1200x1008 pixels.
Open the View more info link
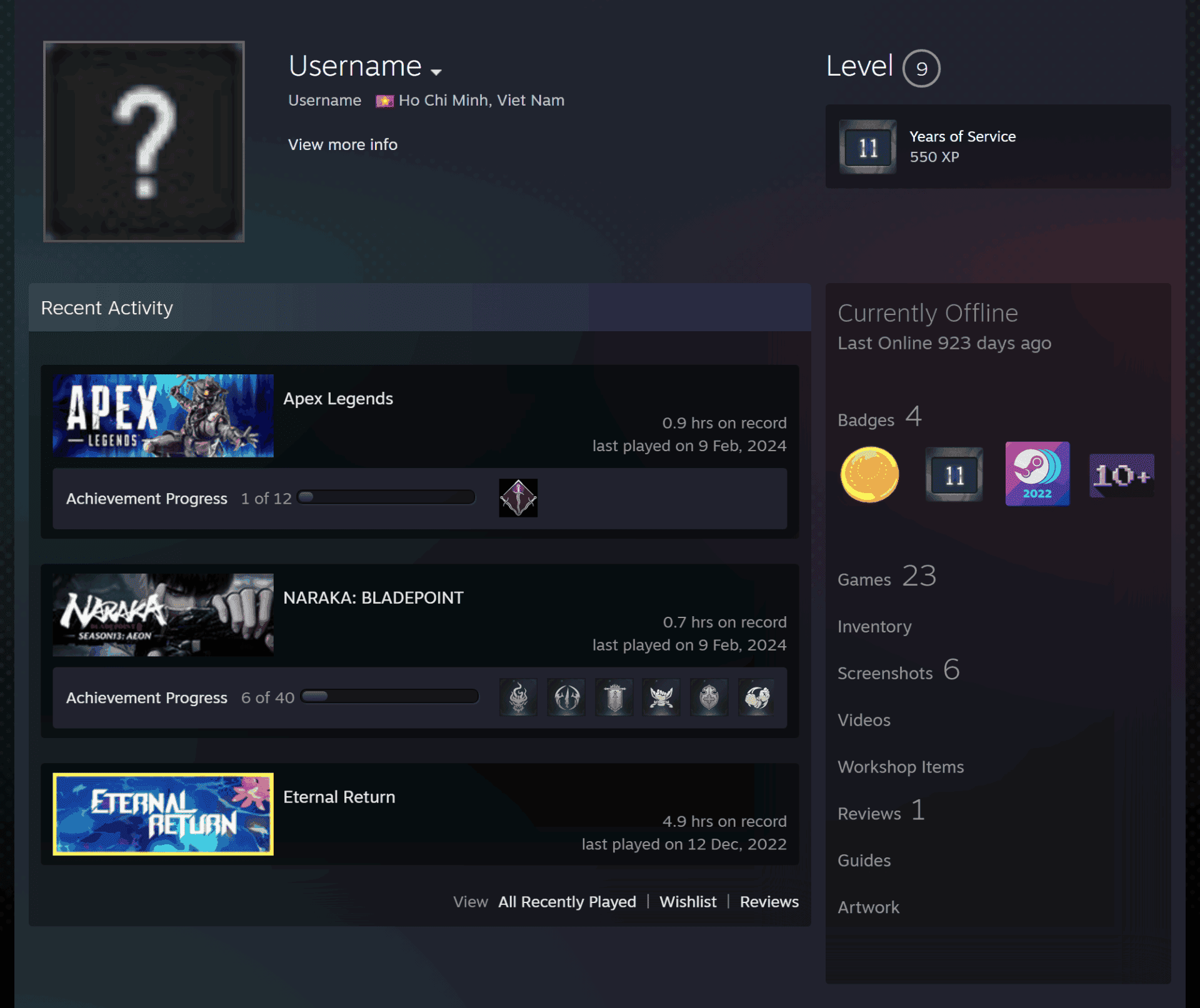click(342, 144)
